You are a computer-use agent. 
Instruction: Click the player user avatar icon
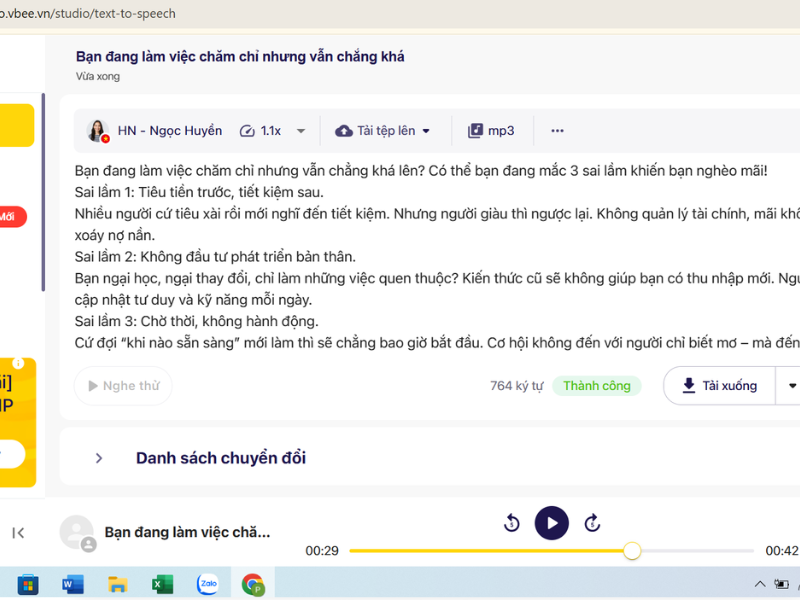[77, 533]
